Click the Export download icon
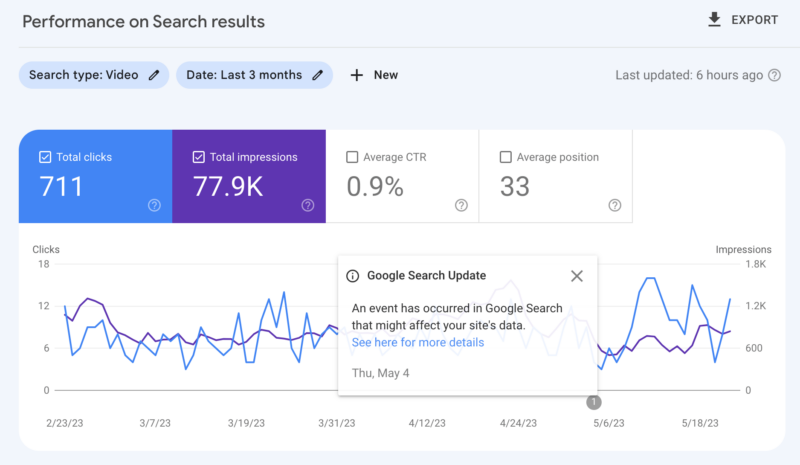The width and height of the screenshot is (800, 465). click(714, 19)
